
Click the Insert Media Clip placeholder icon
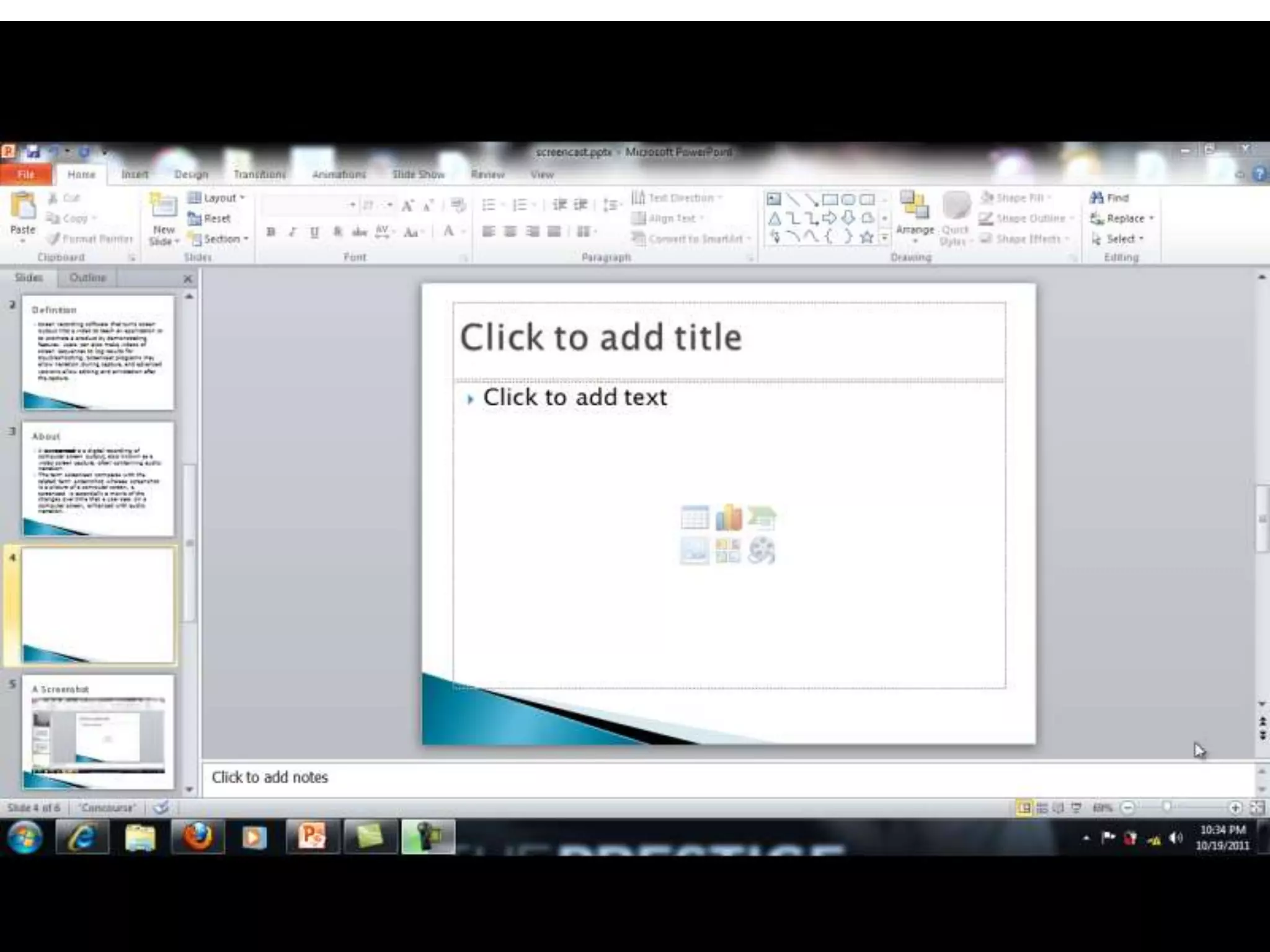coord(762,550)
